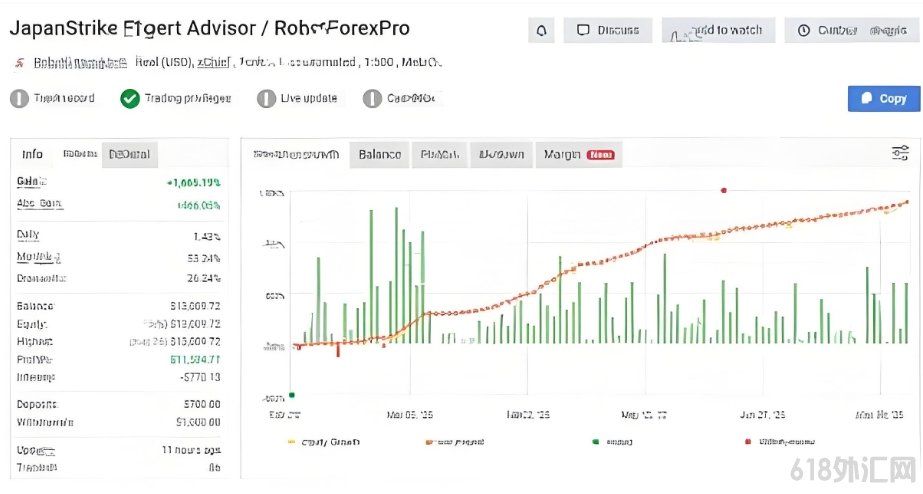Open the Margin chart tab
This screenshot has width=923, height=494.
(x=579, y=154)
